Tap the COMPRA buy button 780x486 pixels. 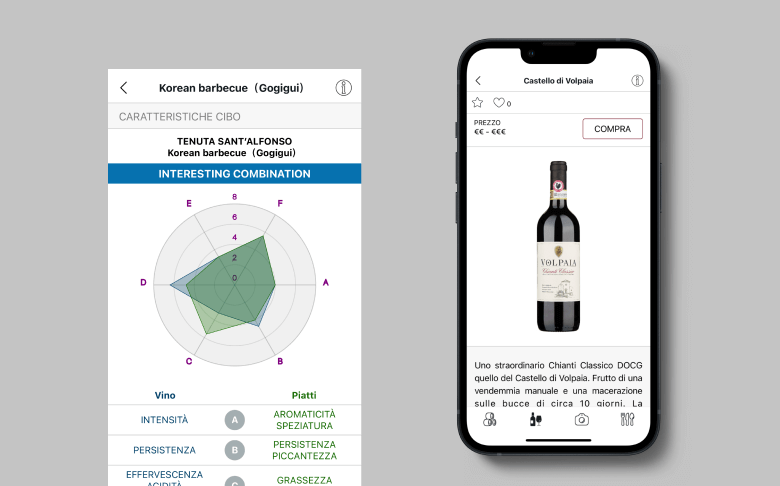[x=612, y=129]
